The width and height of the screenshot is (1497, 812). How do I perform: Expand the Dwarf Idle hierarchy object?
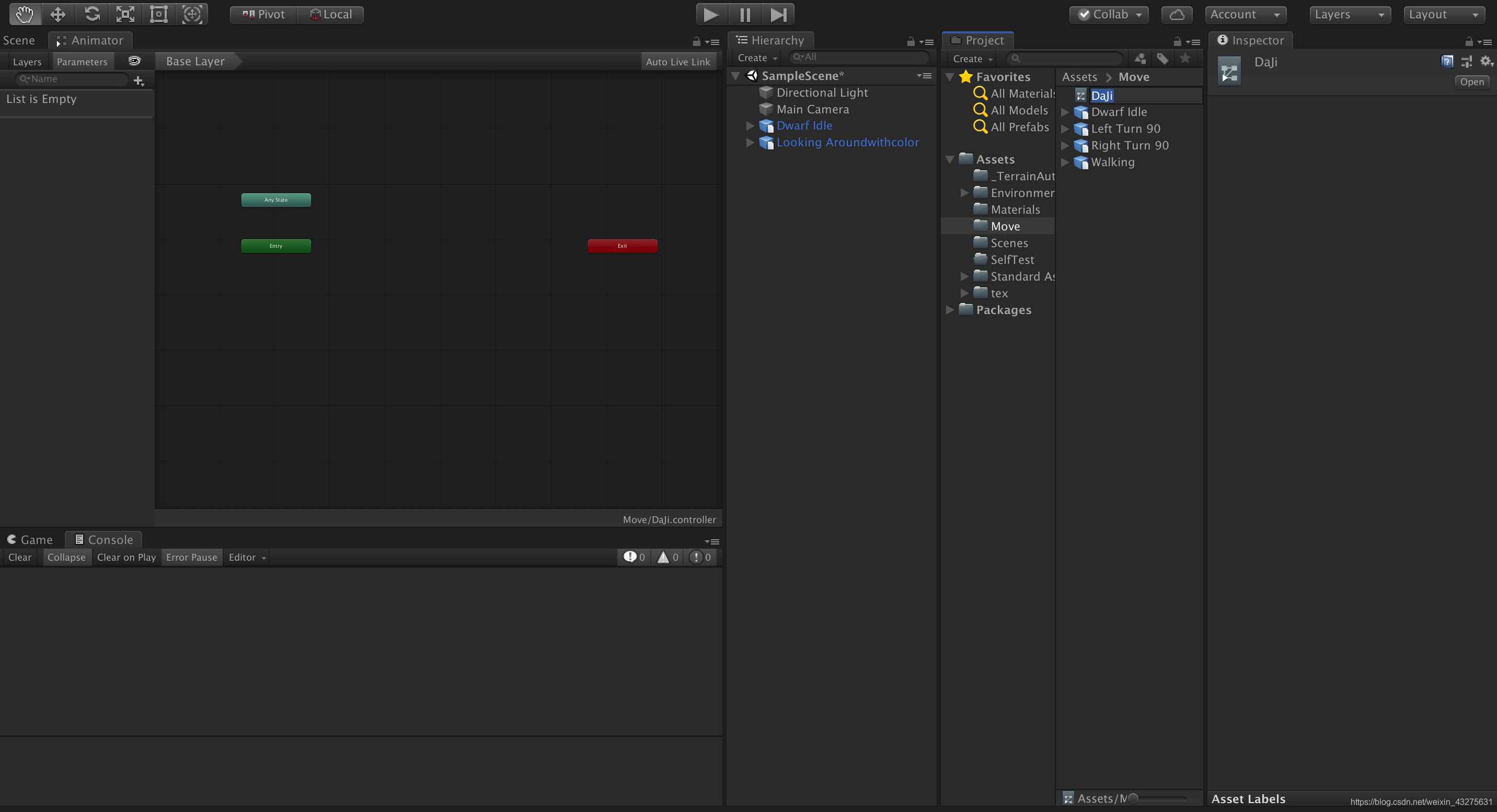tap(750, 126)
